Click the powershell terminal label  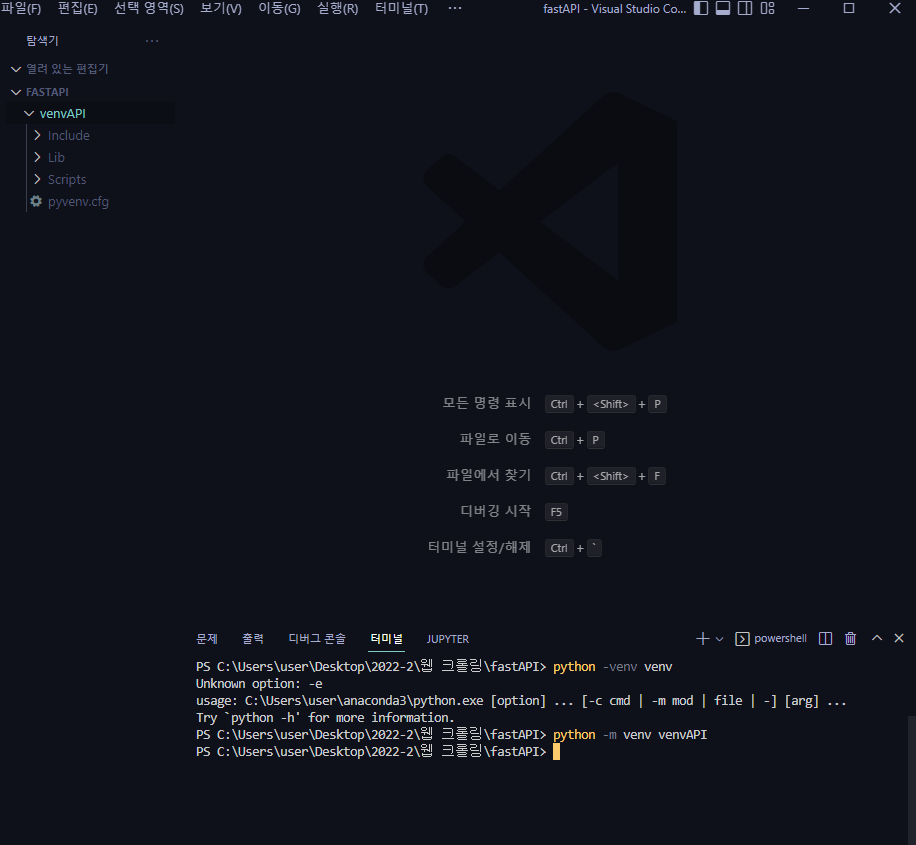tap(780, 639)
